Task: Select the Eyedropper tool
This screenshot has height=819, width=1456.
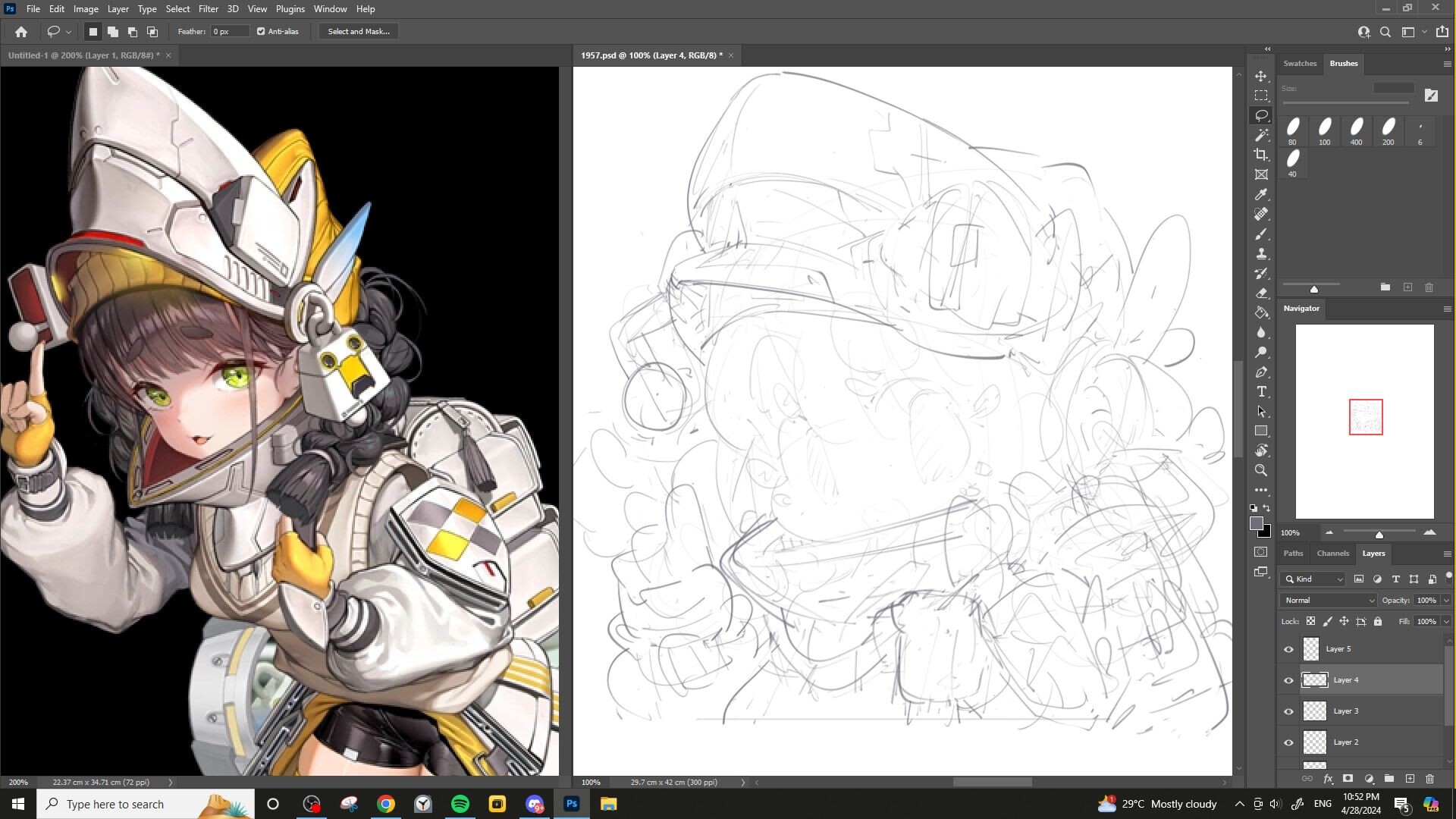Action: 1261,195
